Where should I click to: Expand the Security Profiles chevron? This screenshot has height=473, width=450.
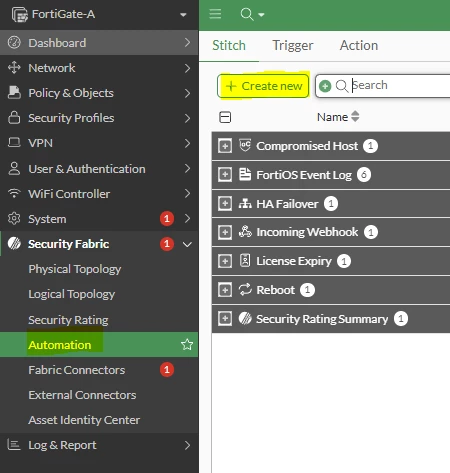(187, 118)
